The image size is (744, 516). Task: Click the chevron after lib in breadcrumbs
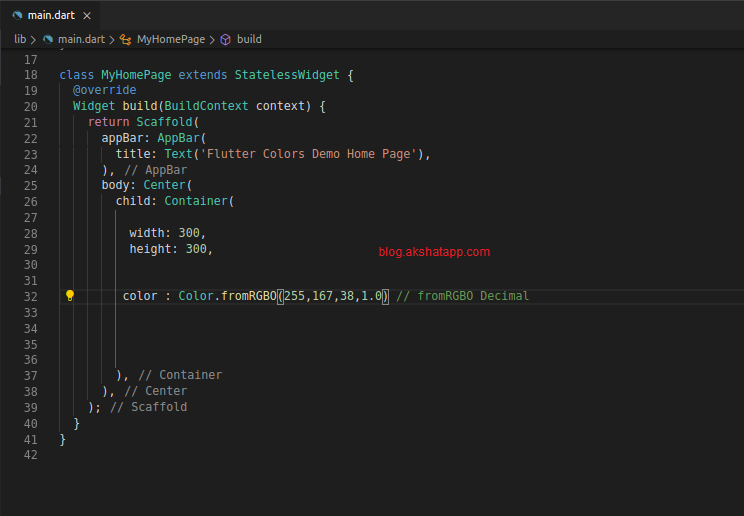34,39
